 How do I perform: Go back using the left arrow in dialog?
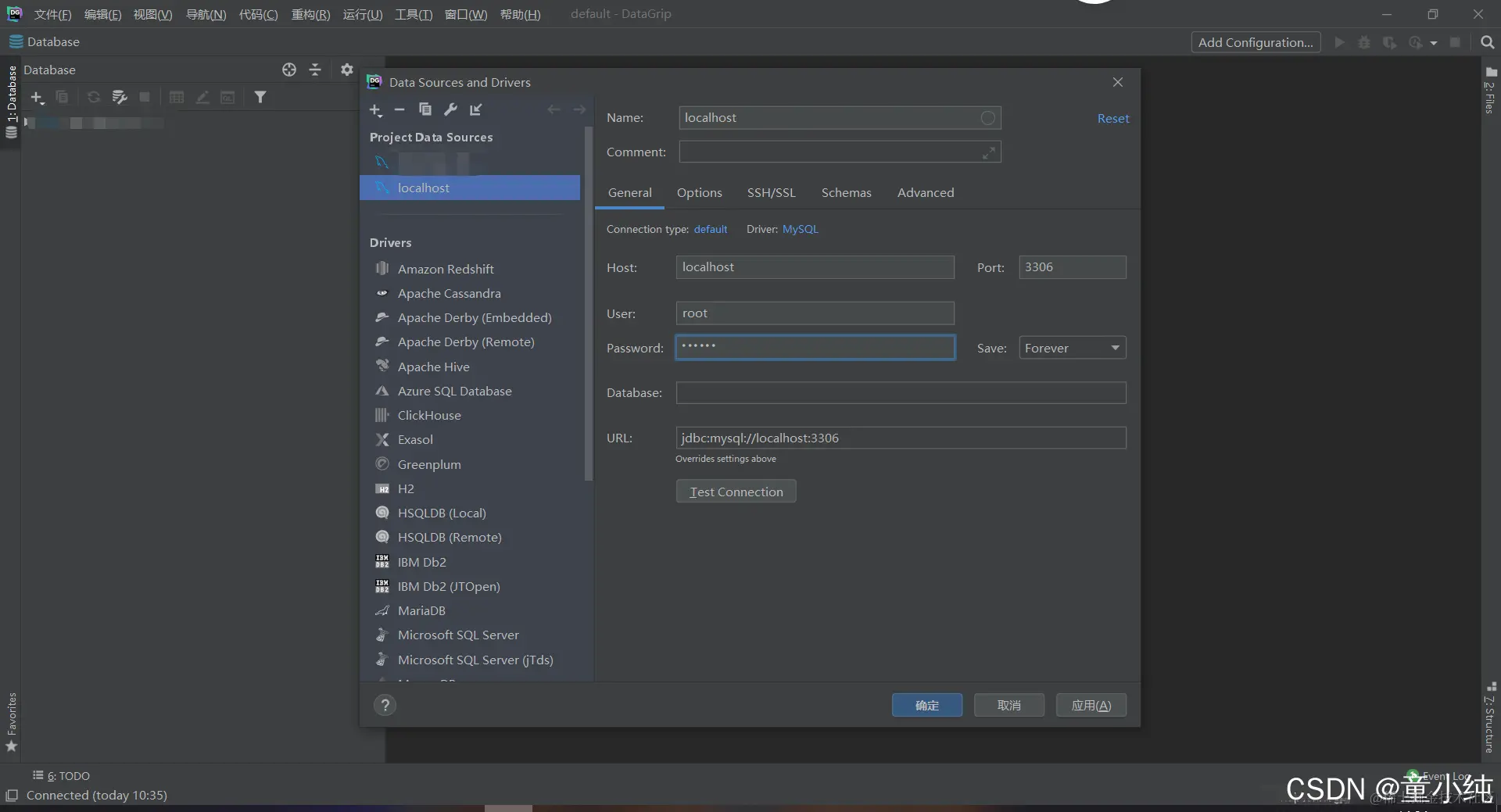(x=553, y=110)
